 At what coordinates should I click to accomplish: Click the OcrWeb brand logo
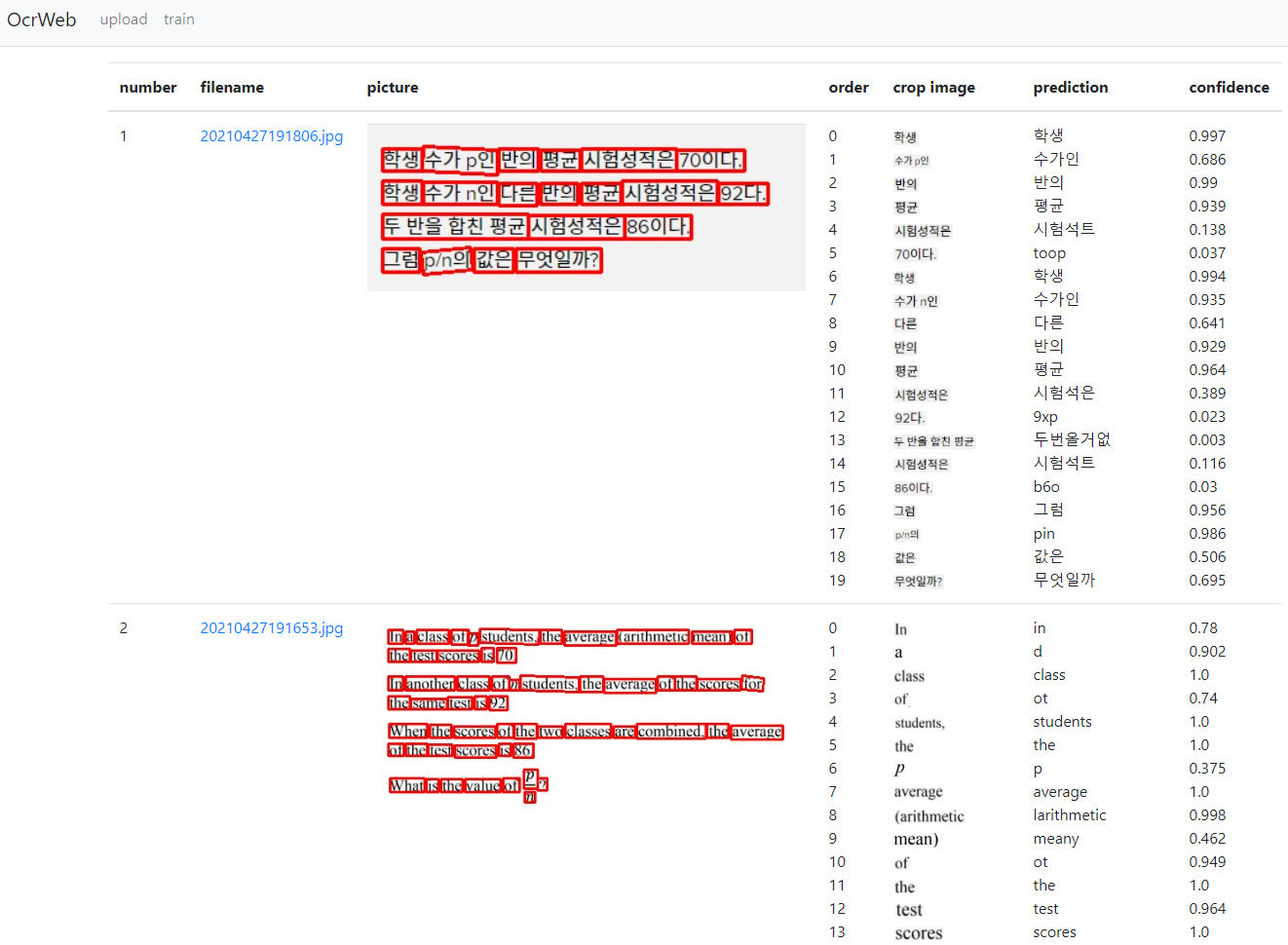pos(41,19)
